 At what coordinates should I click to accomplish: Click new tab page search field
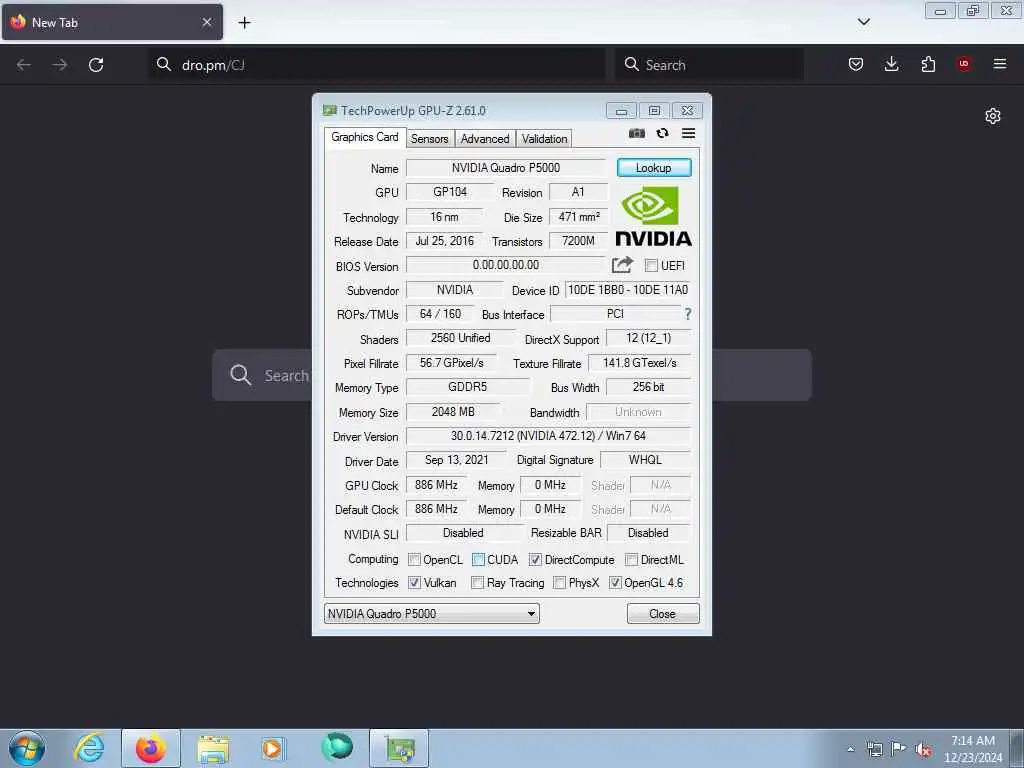point(511,375)
